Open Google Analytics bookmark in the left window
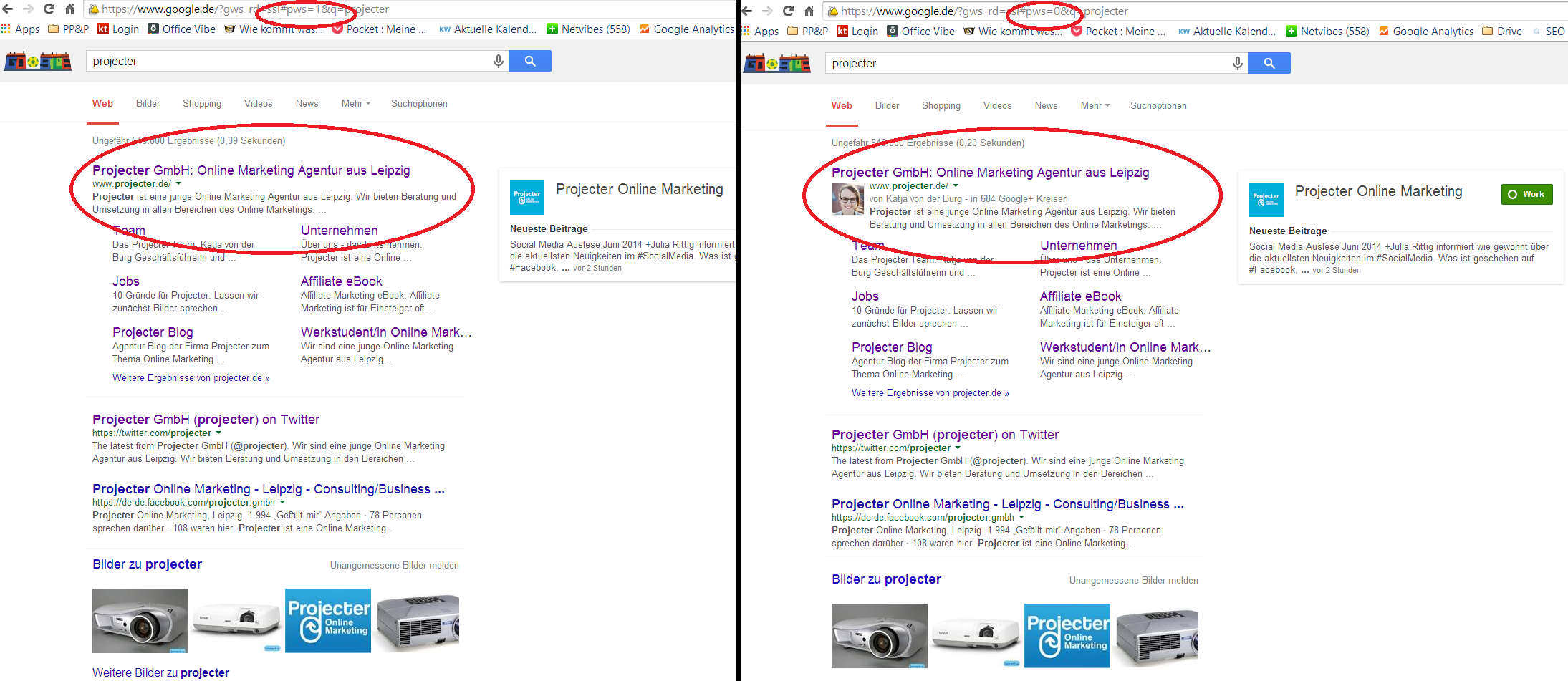Viewport: 1568px width, 681px height. click(x=687, y=29)
